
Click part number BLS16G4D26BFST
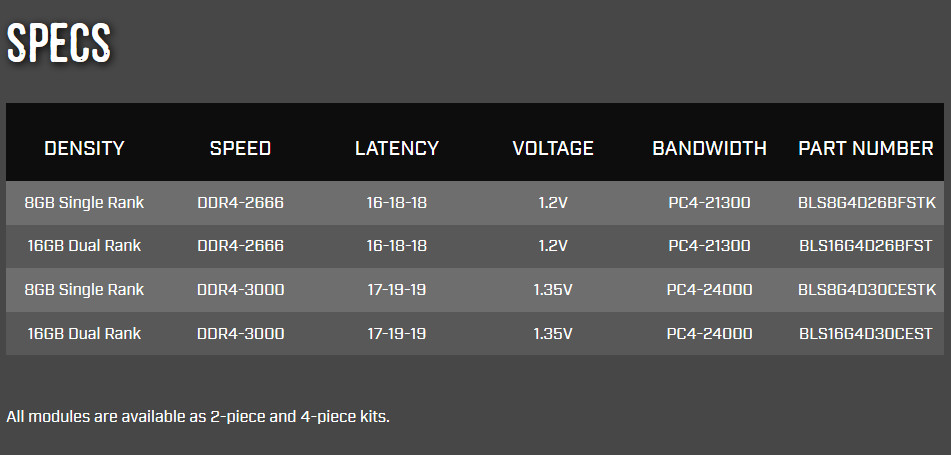(x=866, y=246)
